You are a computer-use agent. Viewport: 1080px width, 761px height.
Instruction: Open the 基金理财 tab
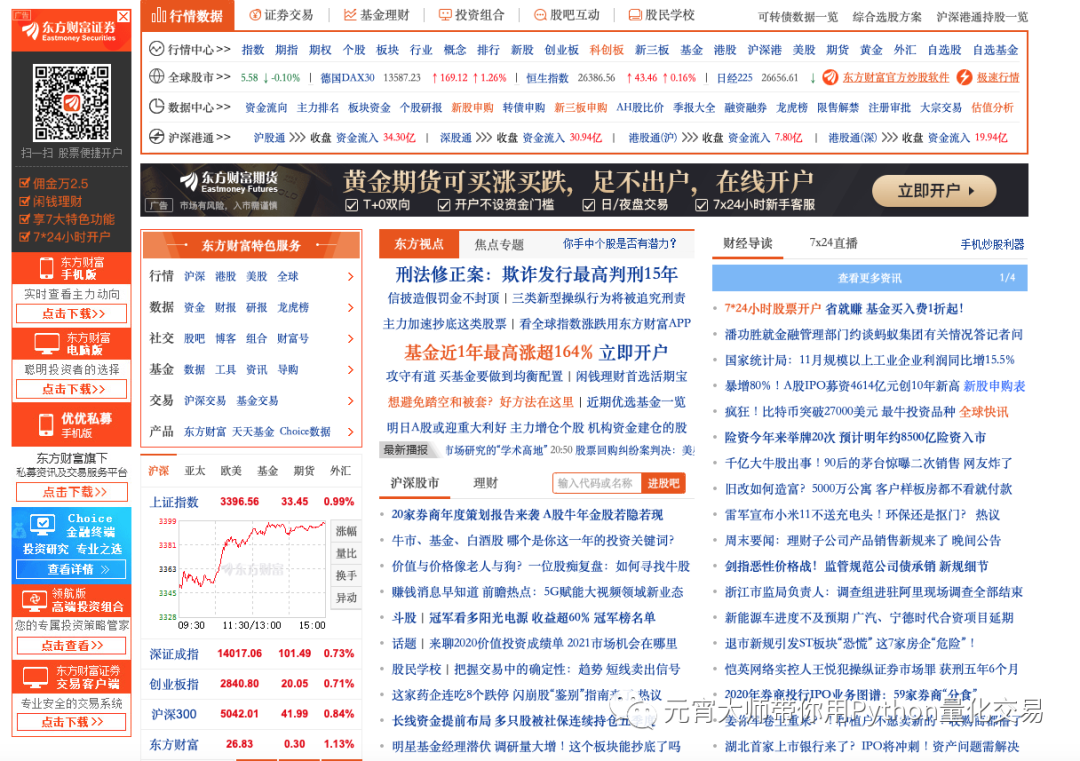point(377,15)
